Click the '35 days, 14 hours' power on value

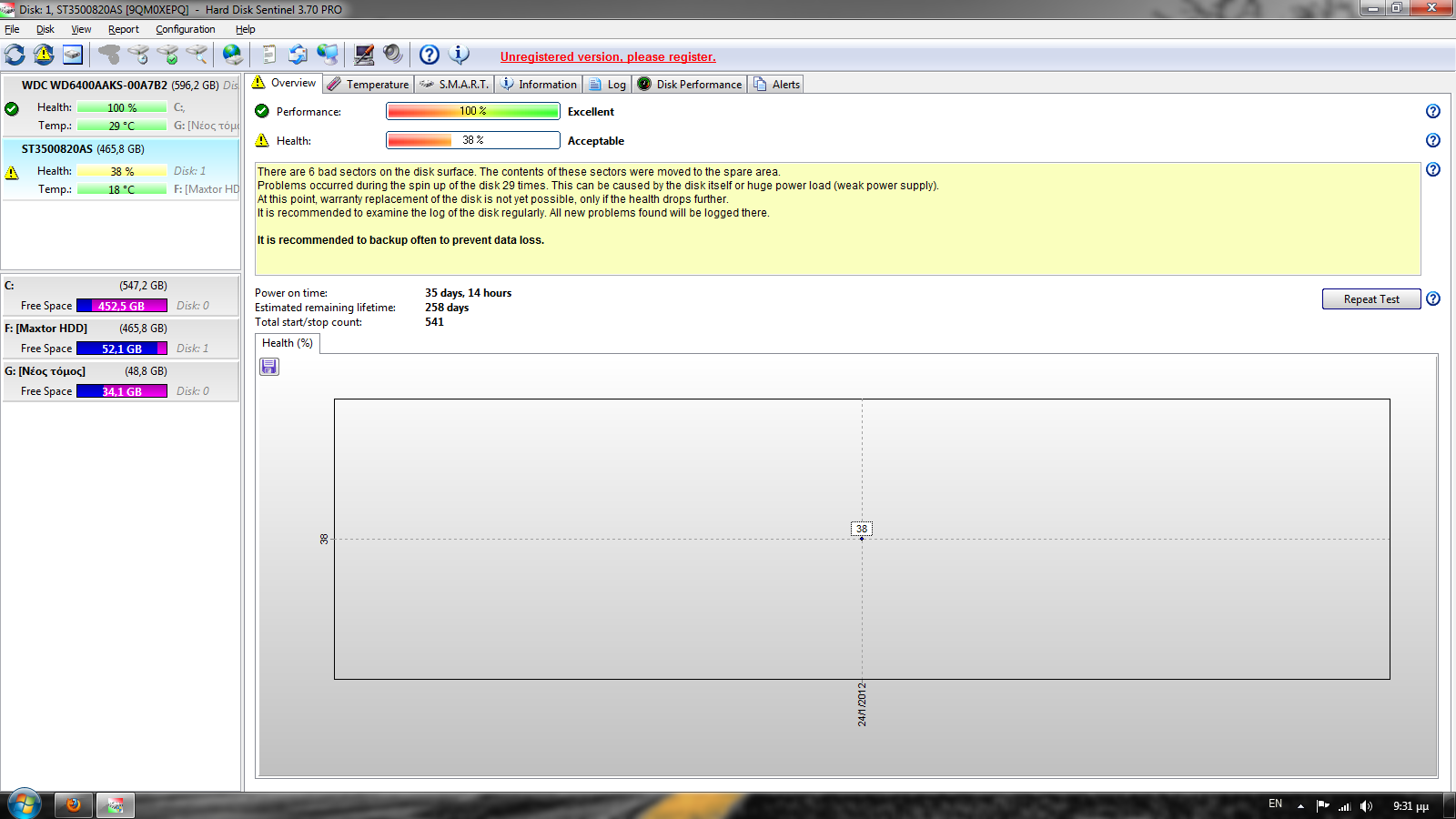pos(468,293)
